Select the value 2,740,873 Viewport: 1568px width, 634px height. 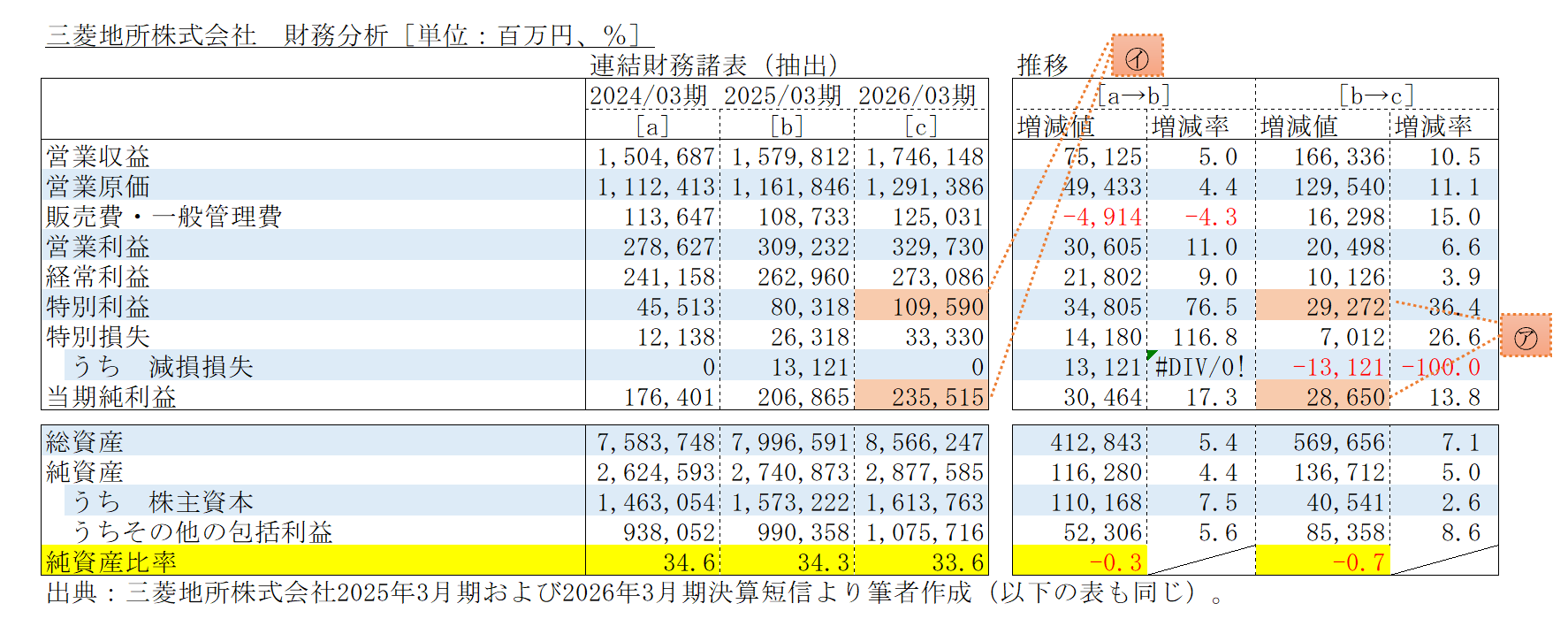click(x=790, y=472)
